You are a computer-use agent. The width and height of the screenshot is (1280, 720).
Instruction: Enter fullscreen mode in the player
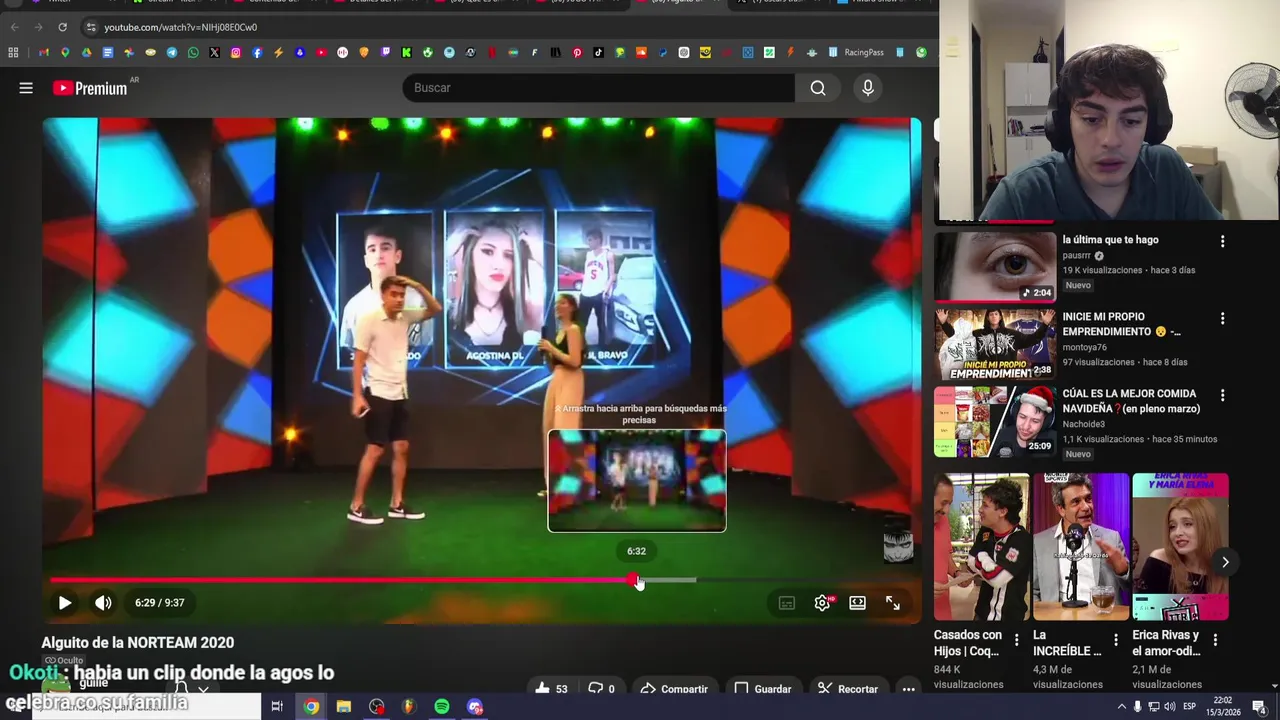893,603
